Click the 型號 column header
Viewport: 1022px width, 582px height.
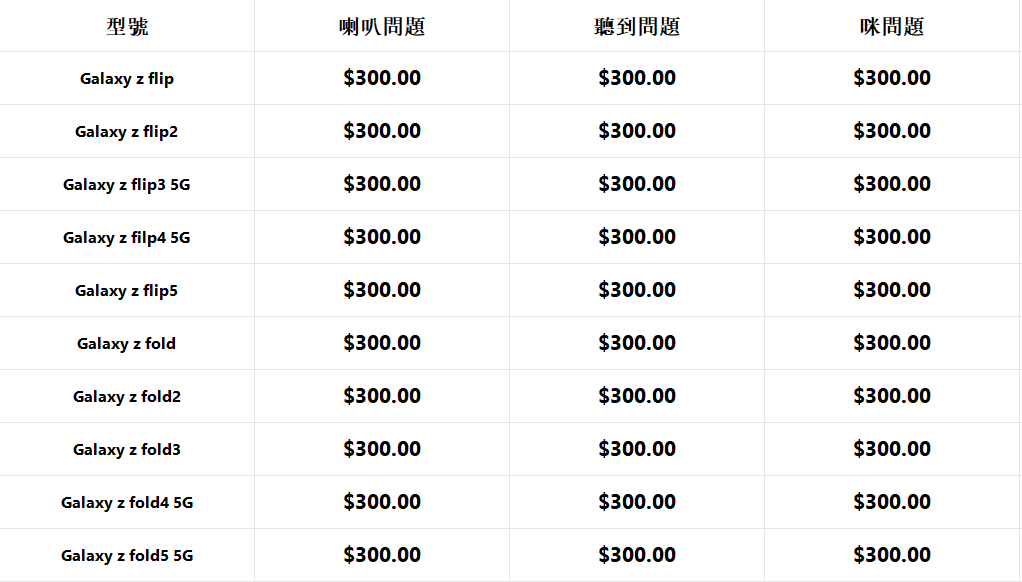point(127,27)
